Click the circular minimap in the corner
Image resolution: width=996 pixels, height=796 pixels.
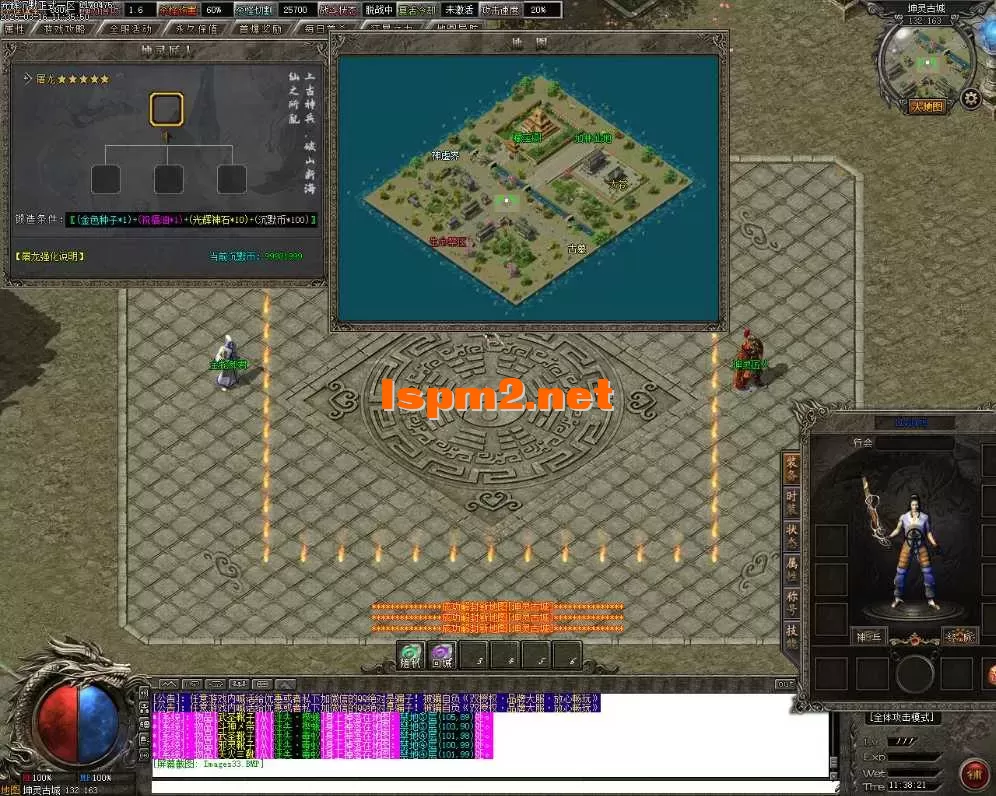pos(927,62)
